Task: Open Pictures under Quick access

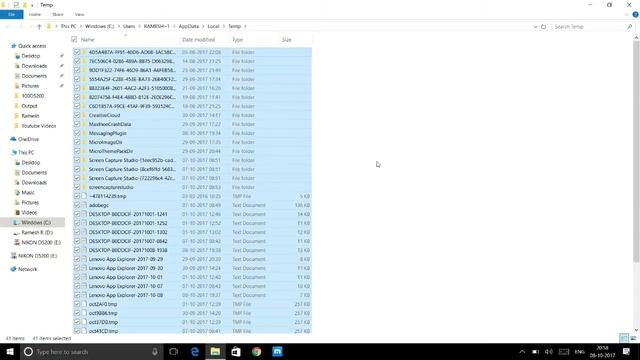Action: coord(30,86)
